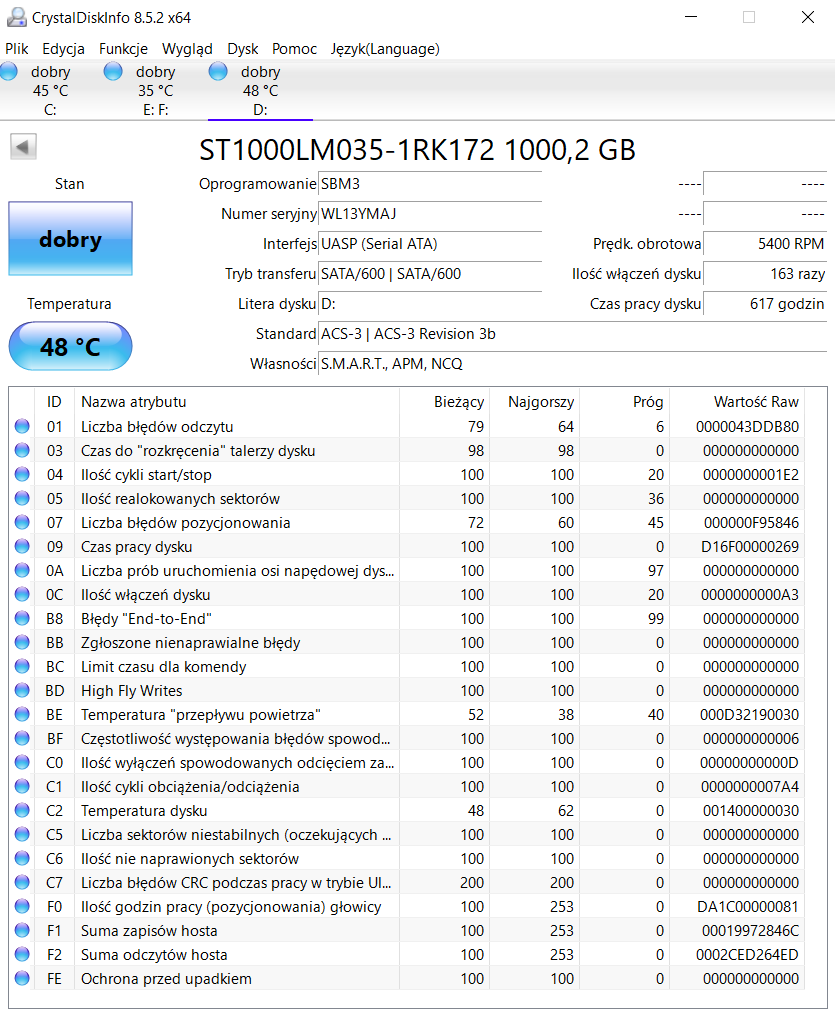Click the 48 °C temperature button
835x1015 pixels.
point(70,347)
